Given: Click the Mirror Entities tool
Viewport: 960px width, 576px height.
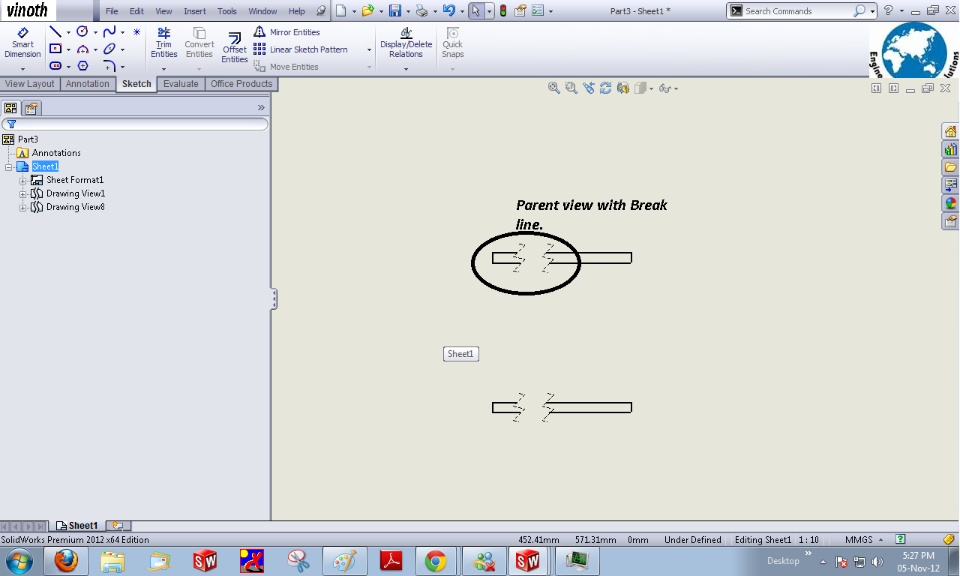Looking at the screenshot, I should coord(287,32).
